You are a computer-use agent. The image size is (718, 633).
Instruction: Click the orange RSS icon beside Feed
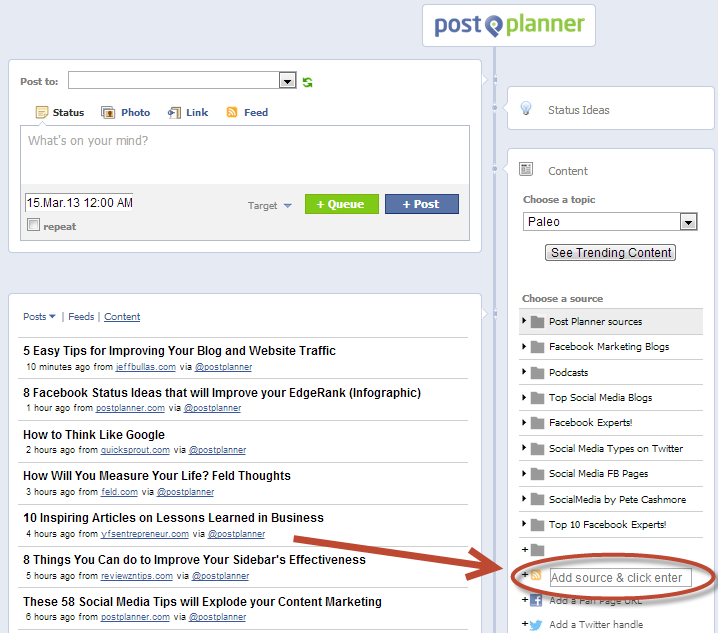[232, 112]
